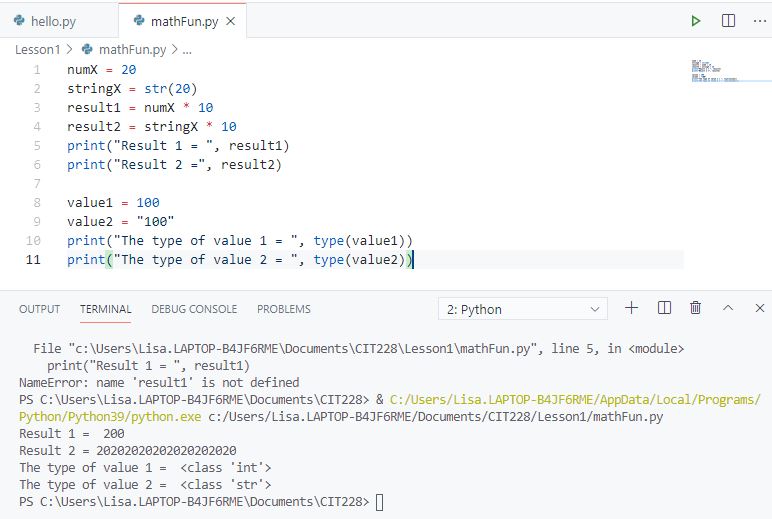
Task: Click the "<class 'int'>" terminal output line
Action: [x=145, y=468]
